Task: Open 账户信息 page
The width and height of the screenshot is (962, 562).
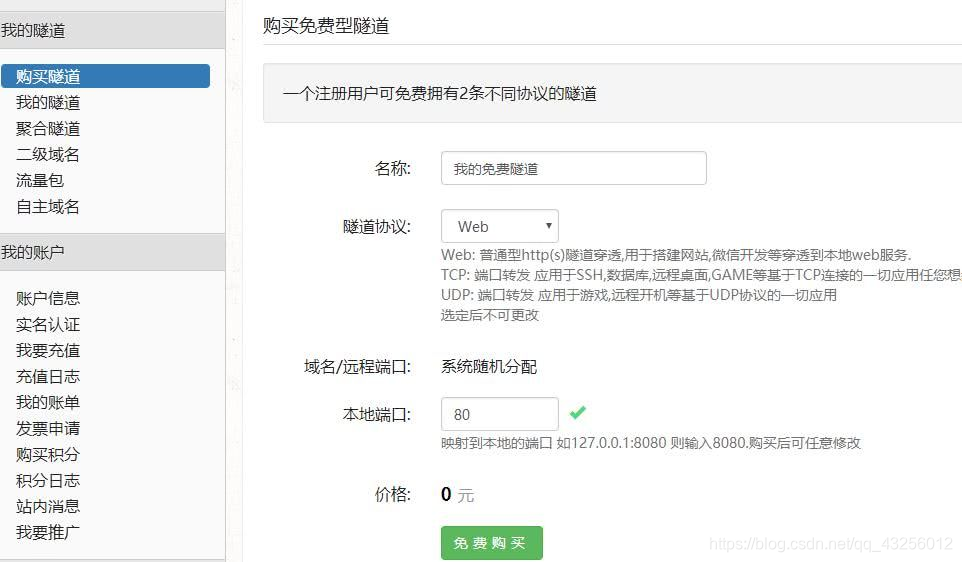Action: click(x=48, y=299)
